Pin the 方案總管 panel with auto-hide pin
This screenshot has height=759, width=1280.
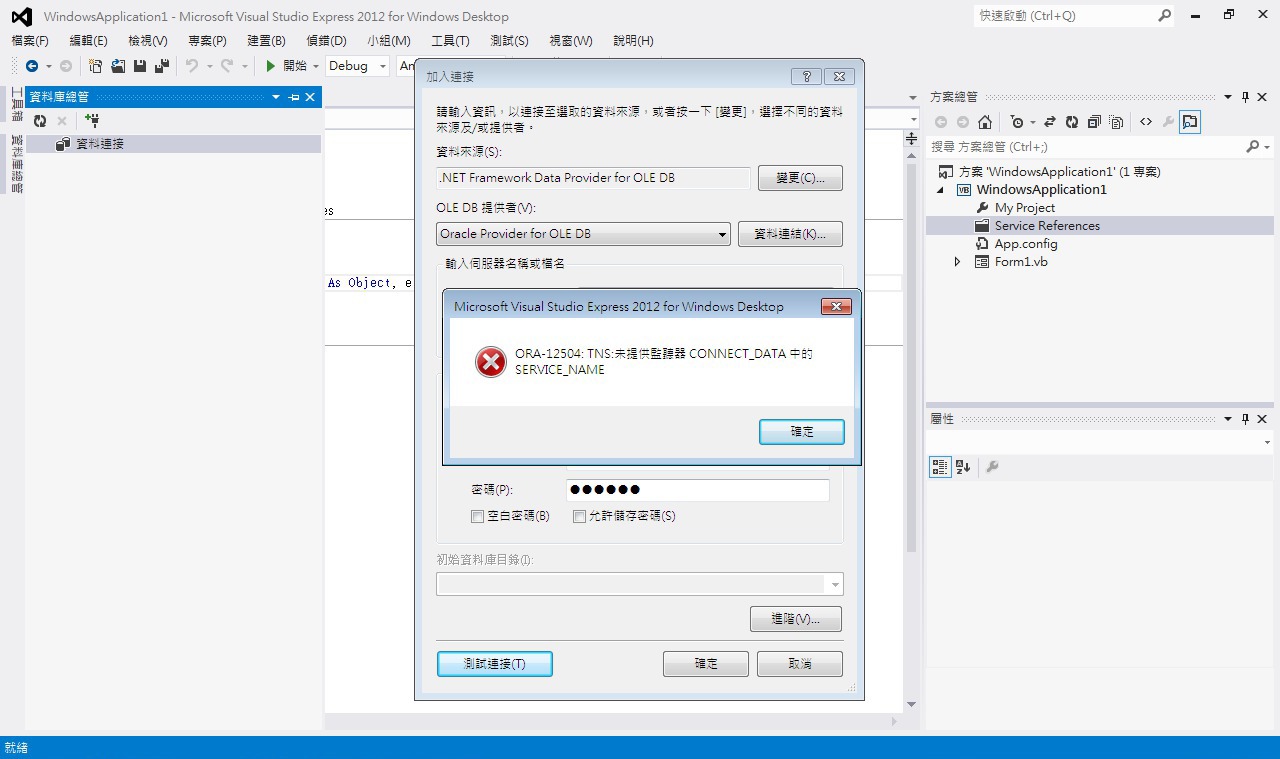pos(1246,97)
